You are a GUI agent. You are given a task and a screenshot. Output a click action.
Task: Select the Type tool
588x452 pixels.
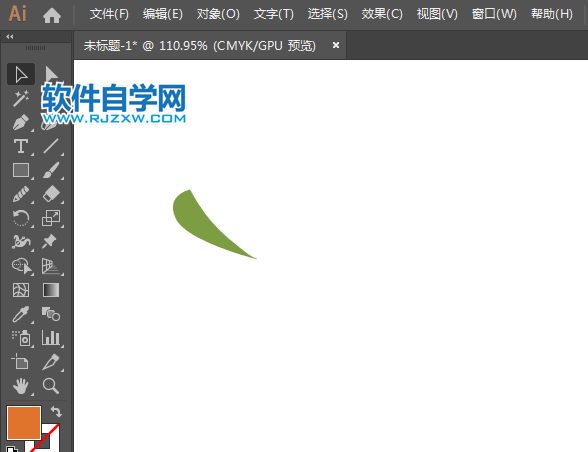pos(21,146)
